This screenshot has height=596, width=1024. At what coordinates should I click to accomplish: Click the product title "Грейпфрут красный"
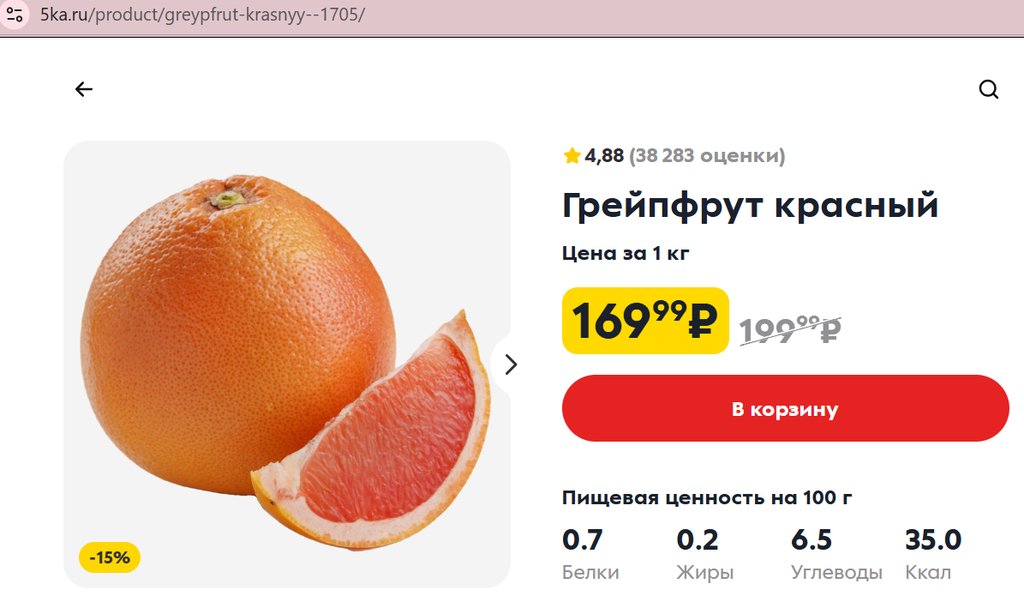(750, 206)
